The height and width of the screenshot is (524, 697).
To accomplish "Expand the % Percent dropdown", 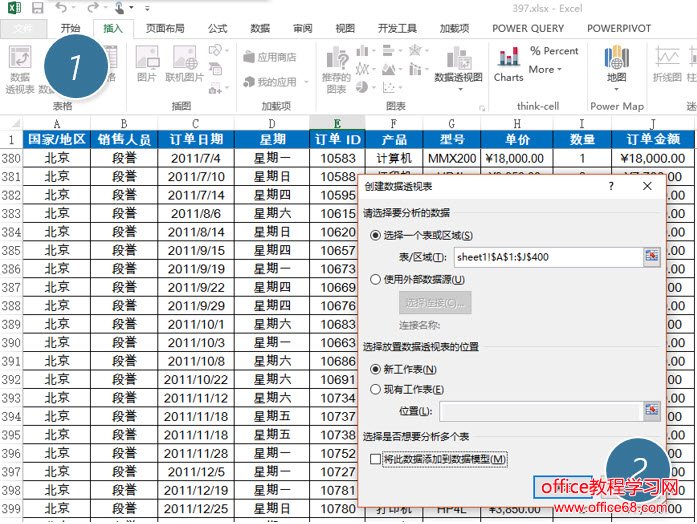I will tap(553, 51).
